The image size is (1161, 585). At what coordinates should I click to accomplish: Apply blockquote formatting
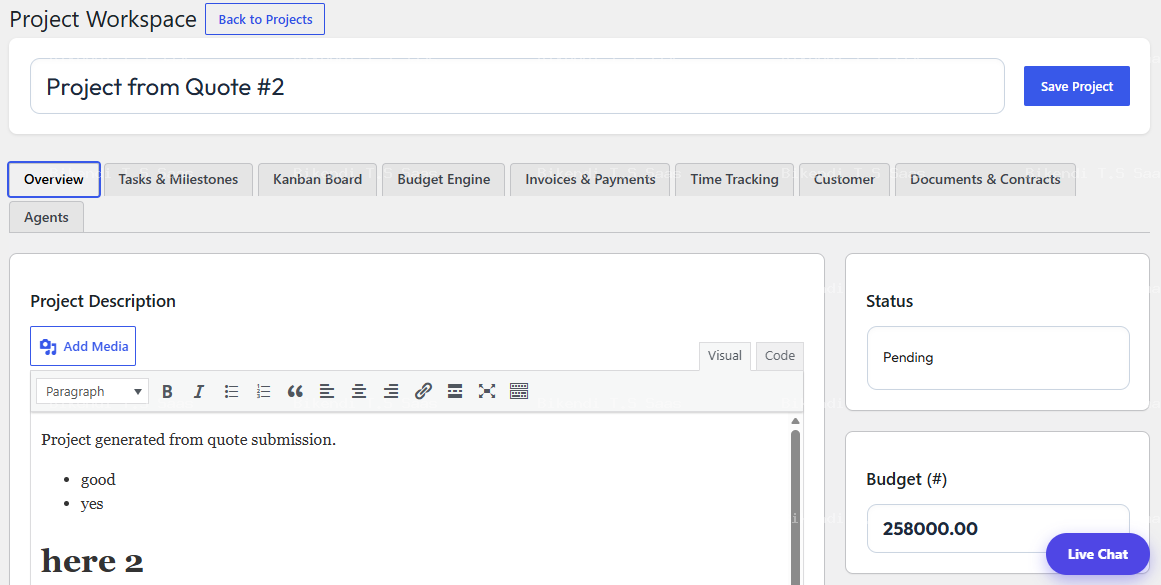[x=295, y=392]
